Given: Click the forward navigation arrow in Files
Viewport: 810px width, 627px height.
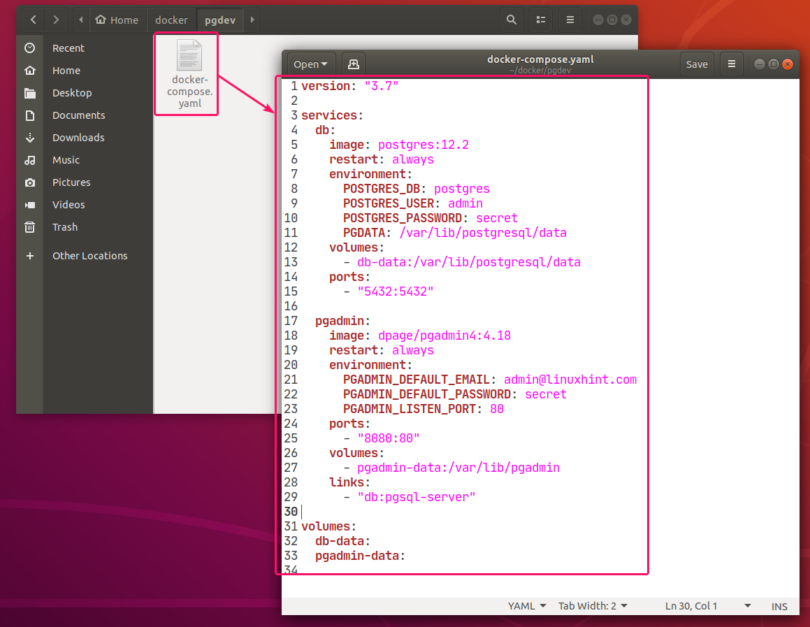Looking at the screenshot, I should pos(56,19).
